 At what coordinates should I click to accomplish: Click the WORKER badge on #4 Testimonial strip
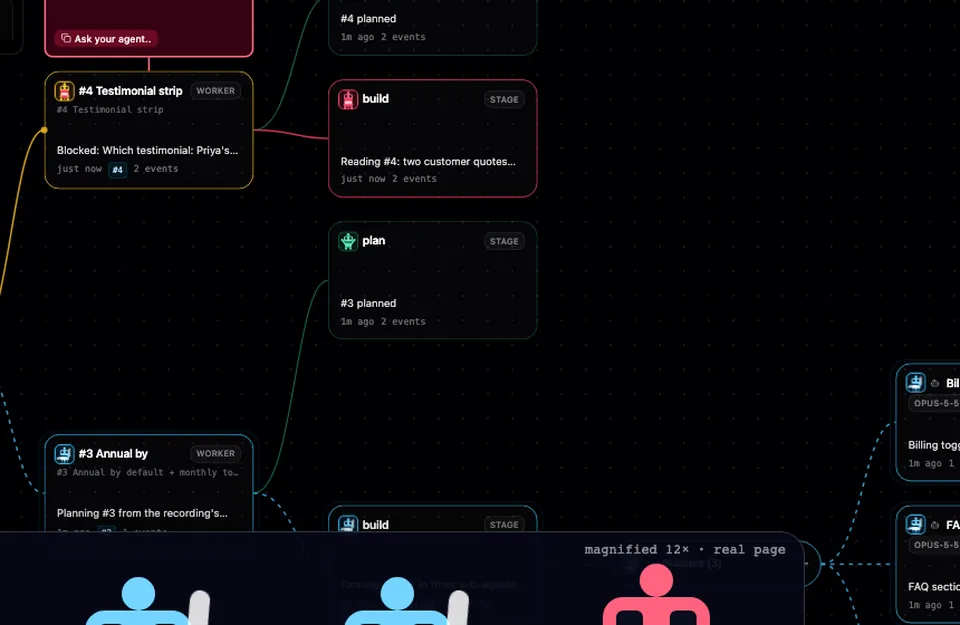[216, 91]
